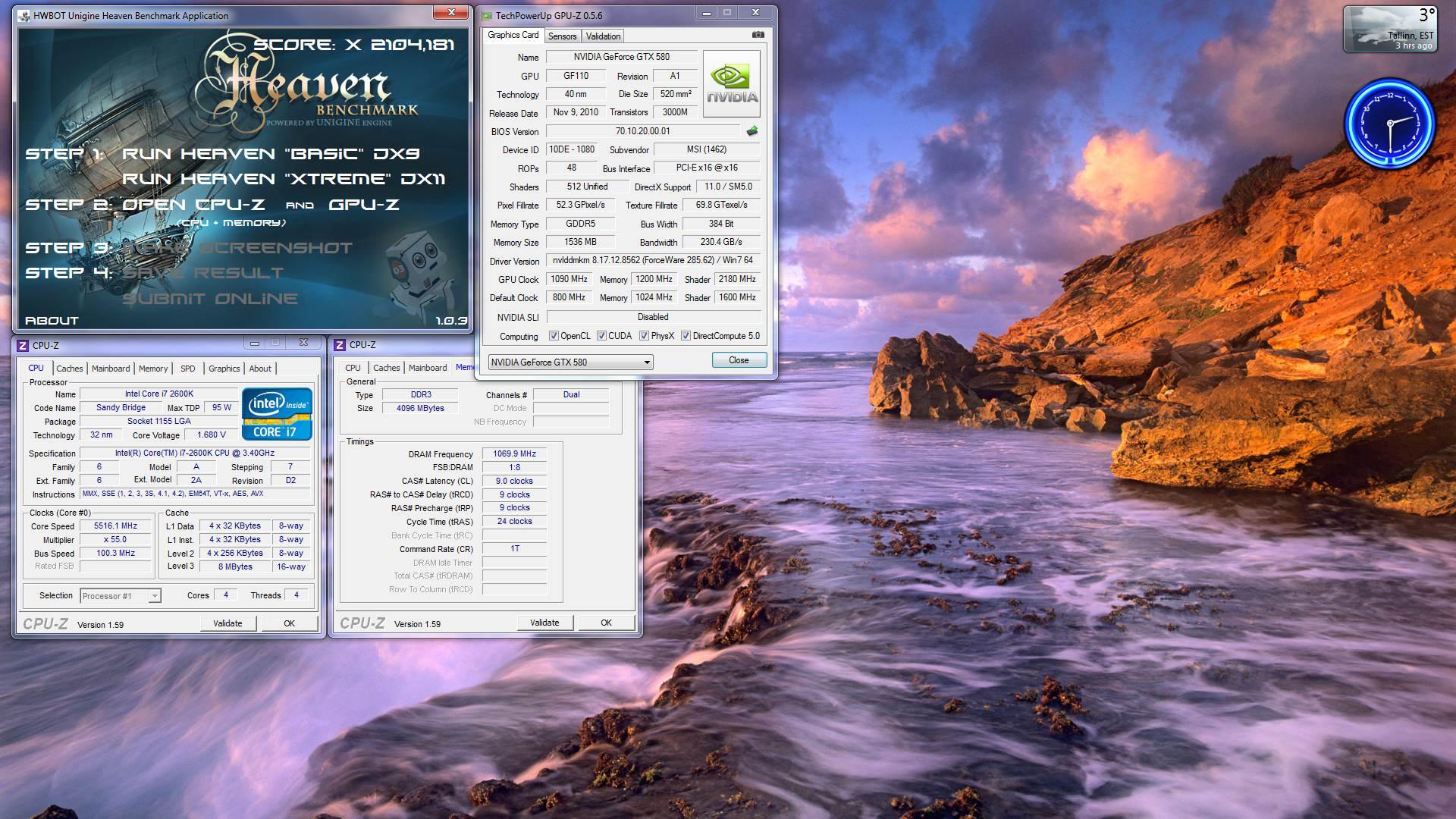Viewport: 1456px width, 819px height.
Task: Click the CAS# Latency 9.0 clocks value
Action: point(514,482)
